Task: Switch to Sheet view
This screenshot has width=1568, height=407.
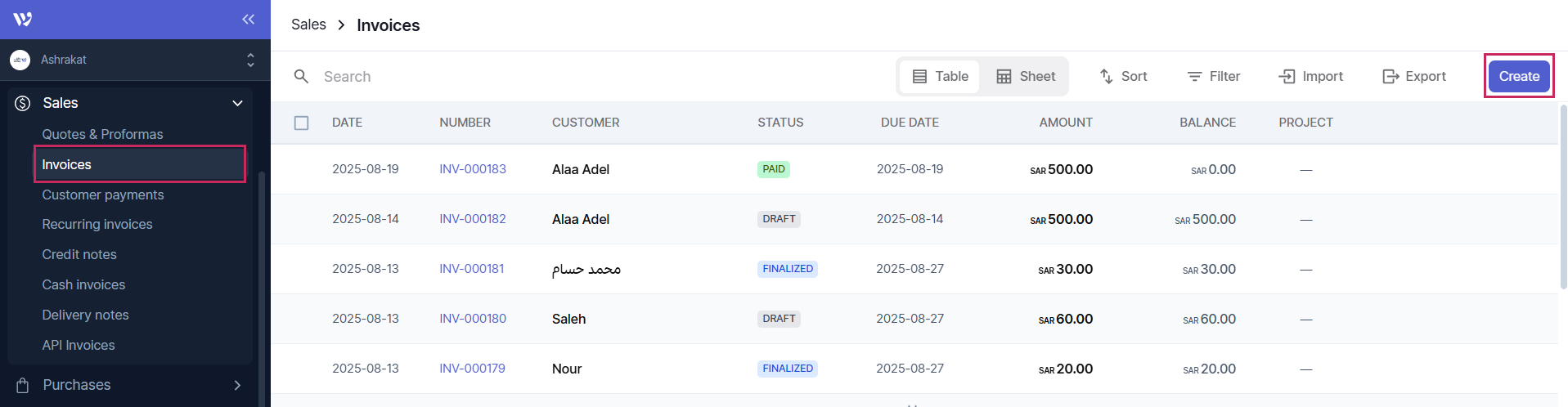Action: pyautogui.click(x=1026, y=76)
